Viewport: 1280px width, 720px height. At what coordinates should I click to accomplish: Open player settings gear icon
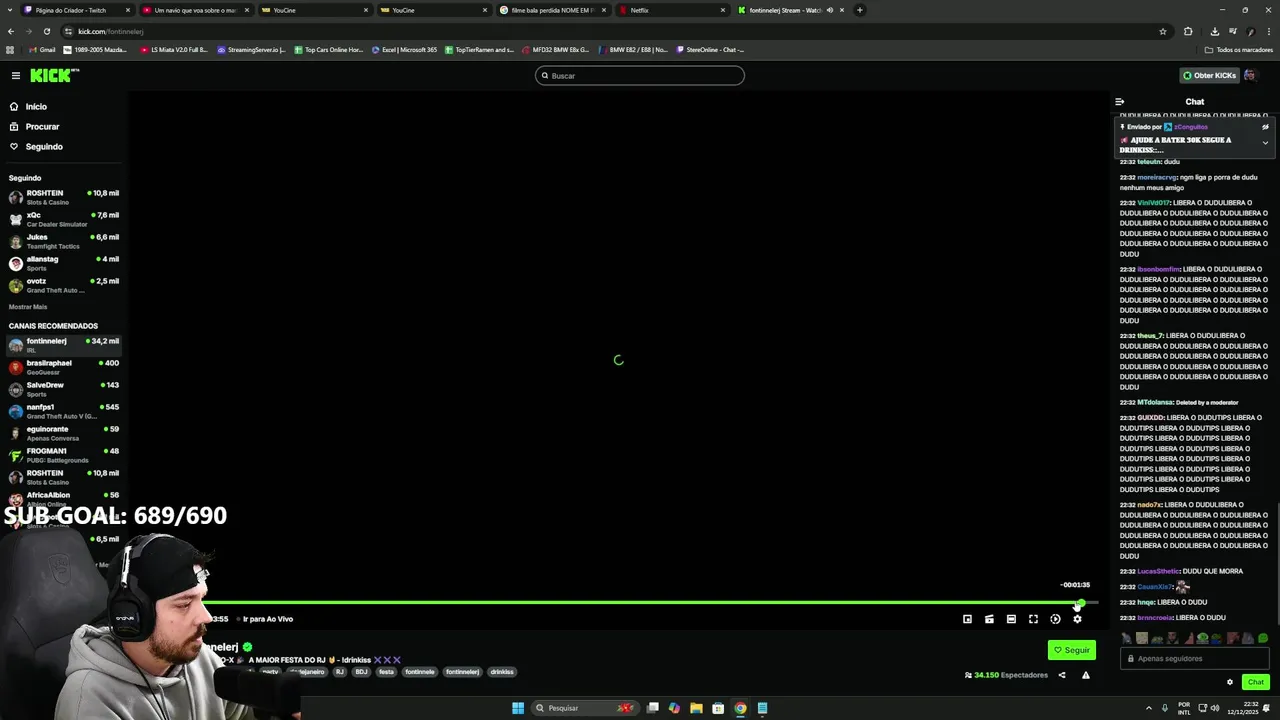pyautogui.click(x=1077, y=619)
